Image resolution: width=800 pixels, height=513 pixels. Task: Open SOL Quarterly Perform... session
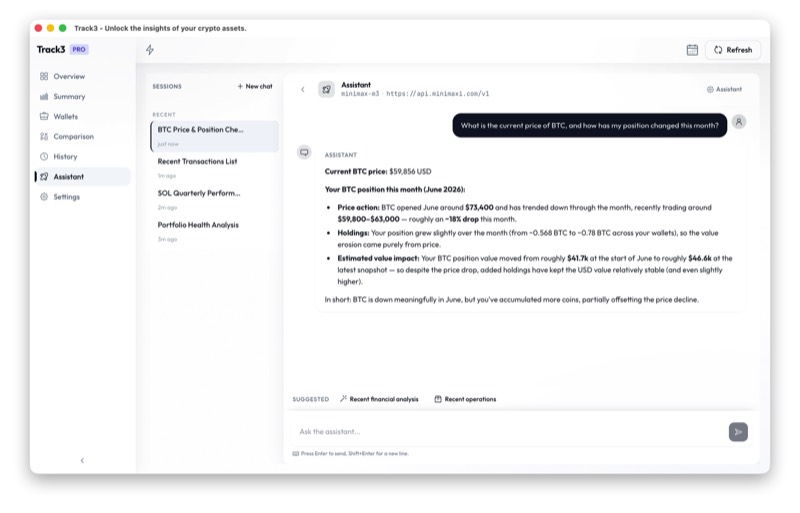click(x=215, y=200)
